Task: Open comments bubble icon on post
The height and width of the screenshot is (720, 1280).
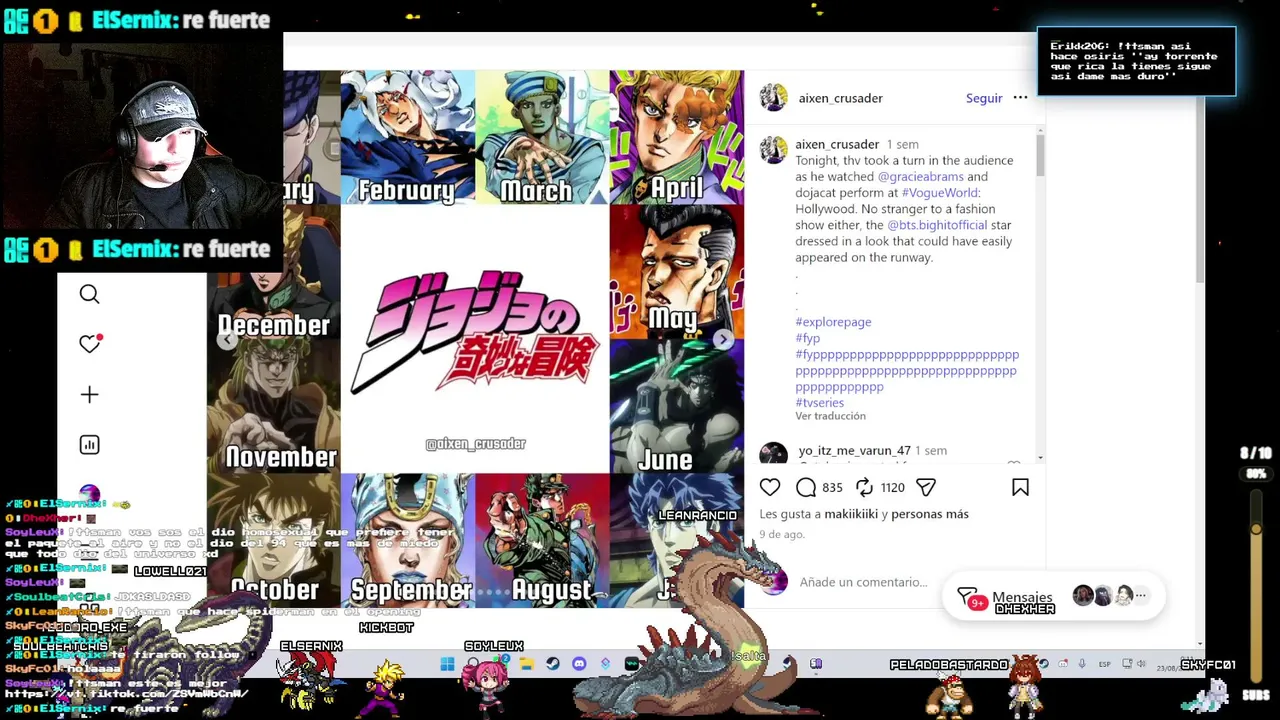Action: pos(806,487)
